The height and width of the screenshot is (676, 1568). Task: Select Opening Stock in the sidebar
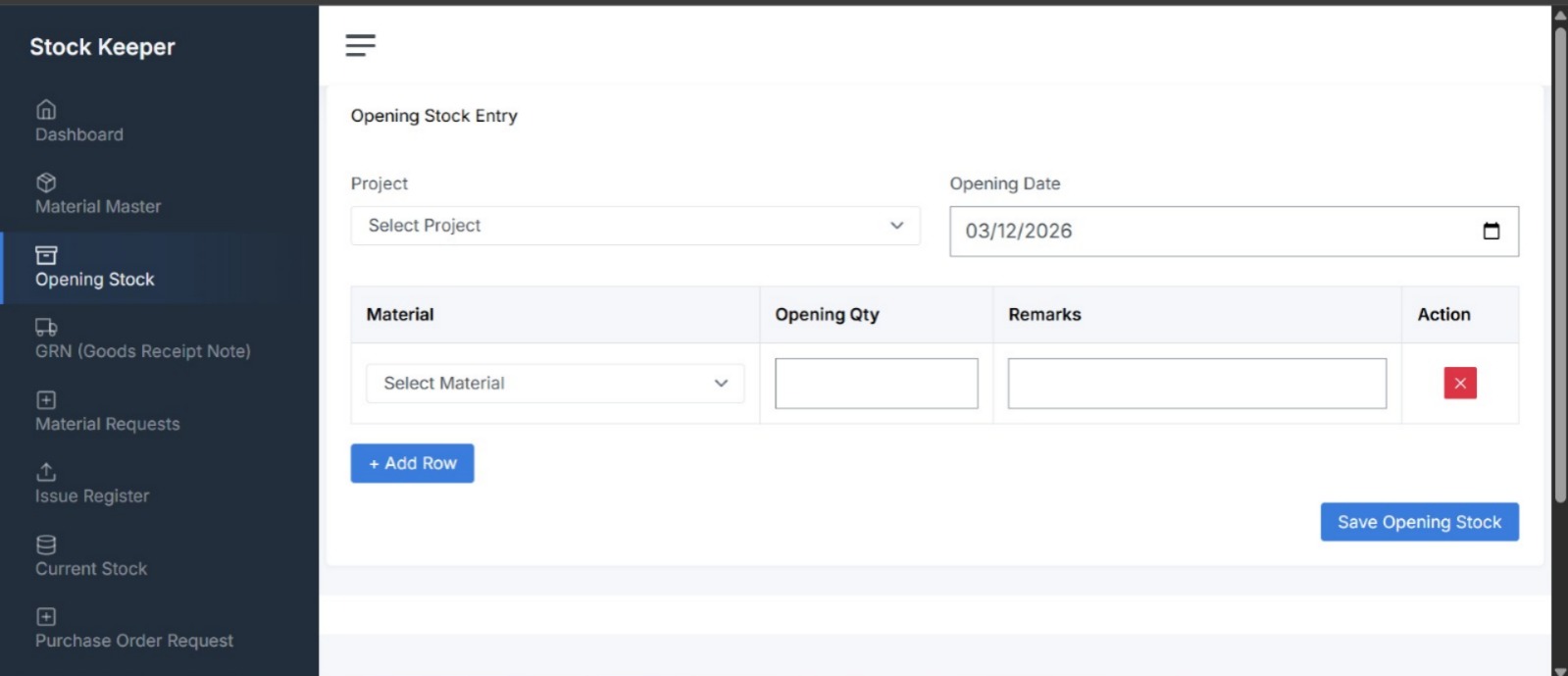point(95,280)
